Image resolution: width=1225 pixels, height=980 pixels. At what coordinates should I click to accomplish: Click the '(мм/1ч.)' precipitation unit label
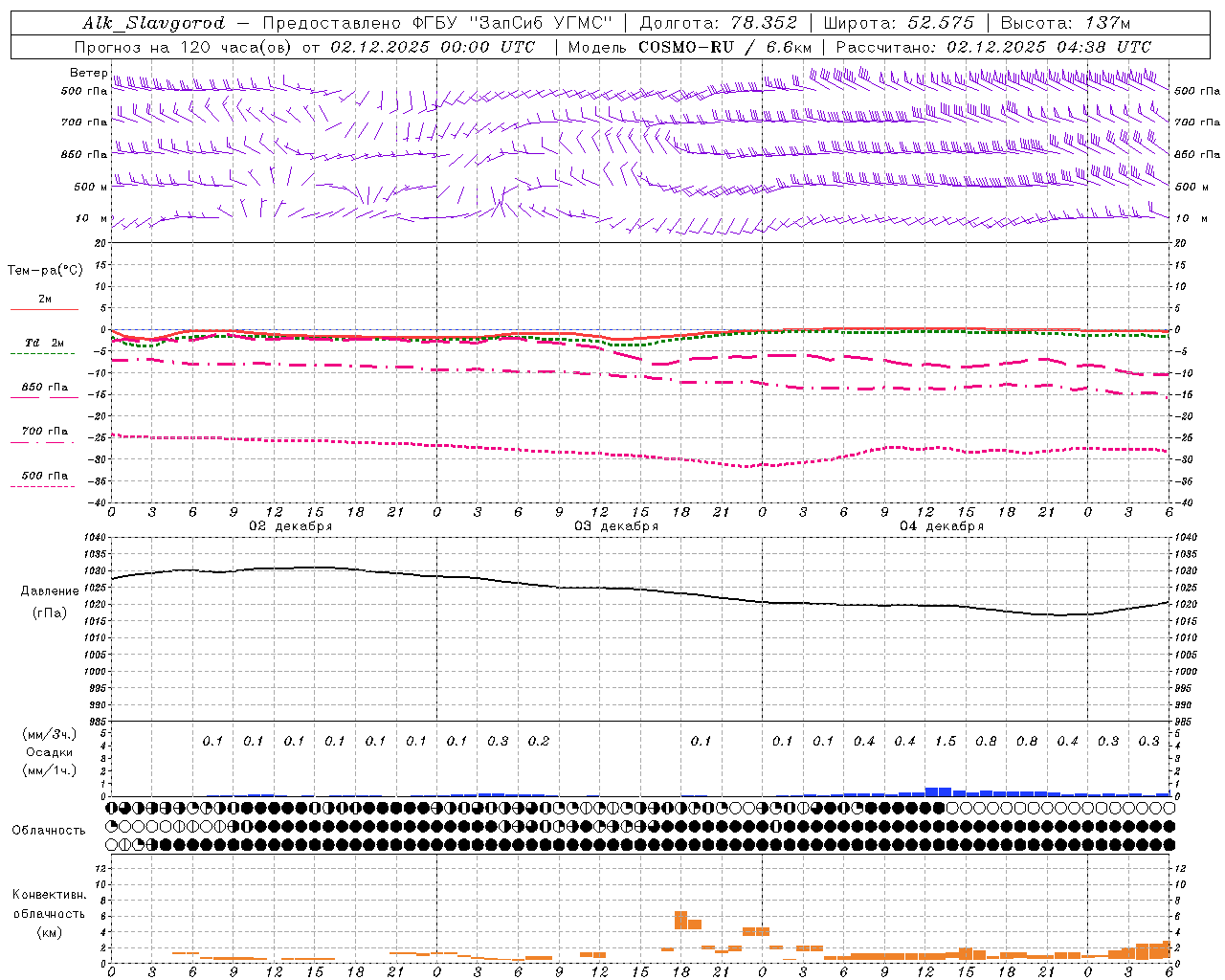[50, 770]
